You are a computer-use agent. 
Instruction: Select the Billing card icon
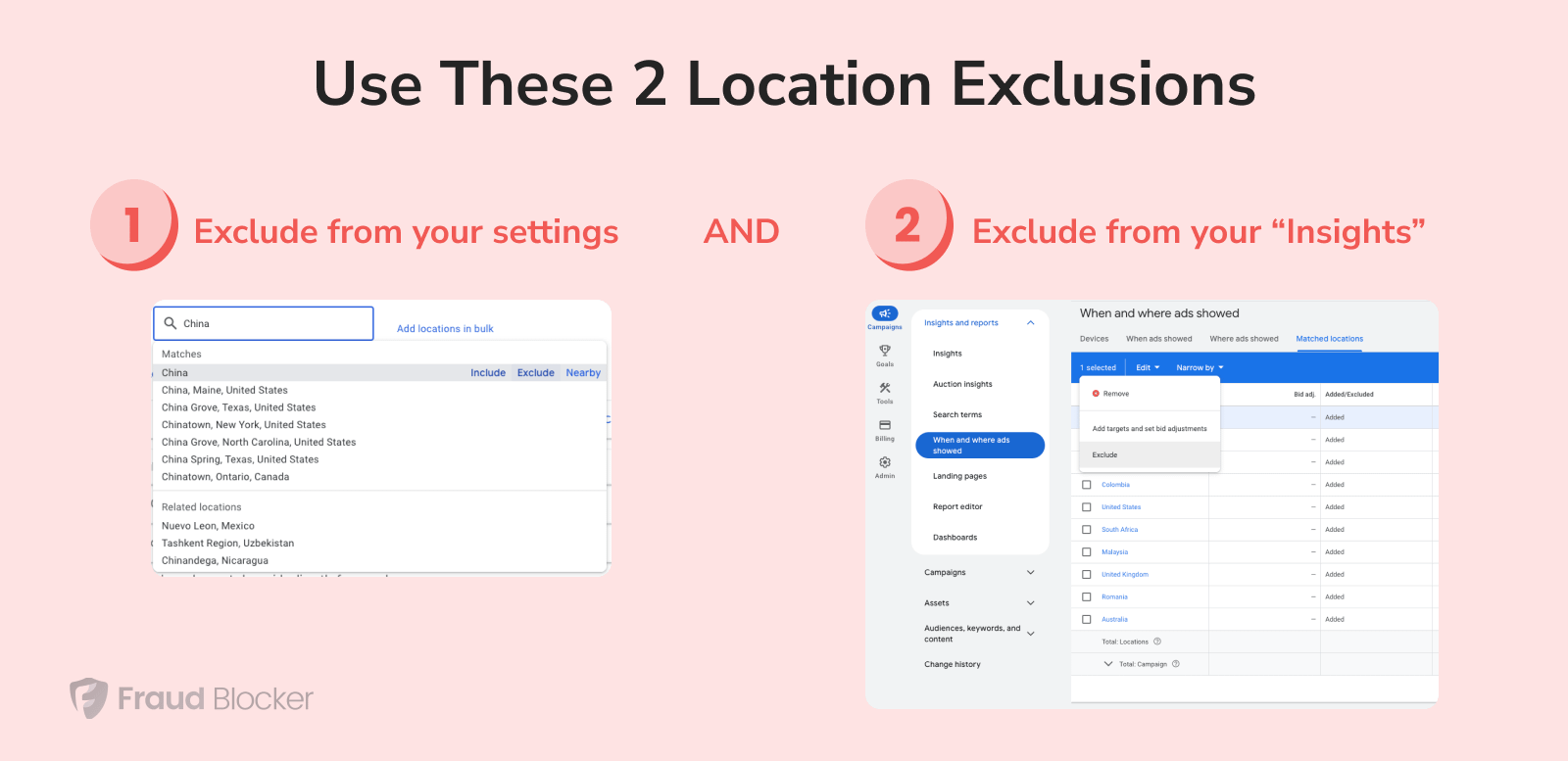coord(884,425)
